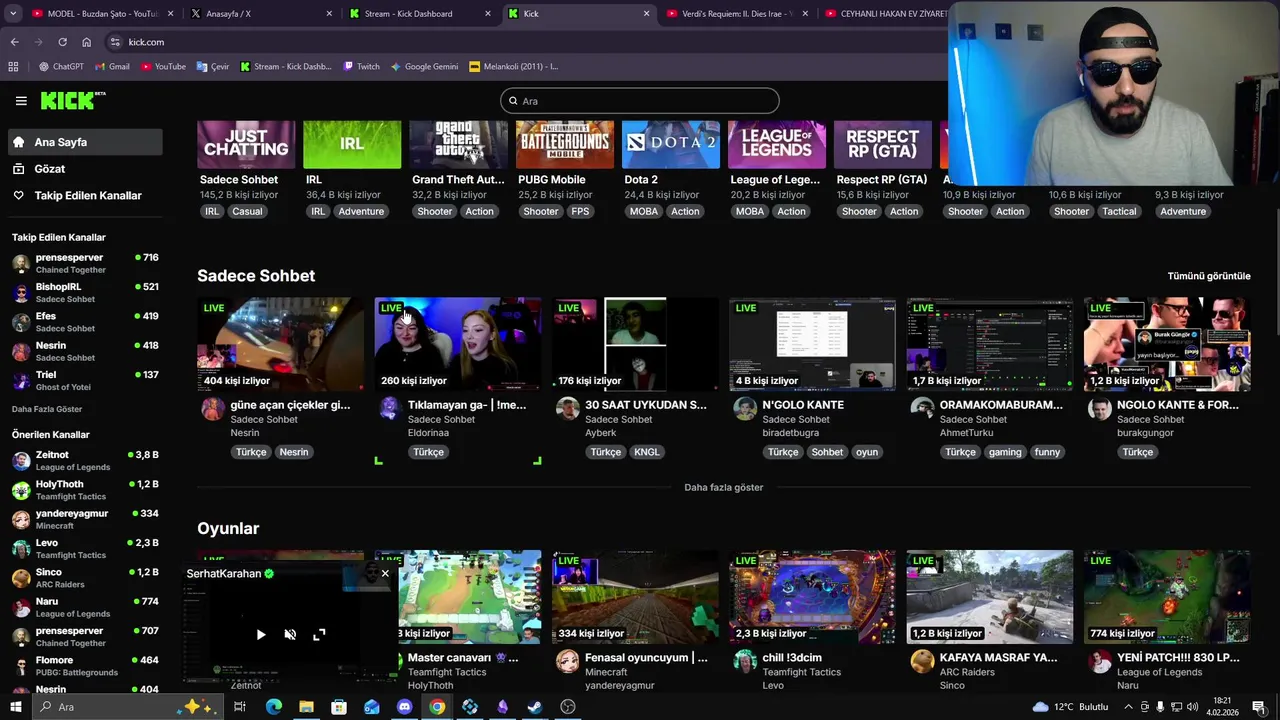Open Gözat in sidebar

pyautogui.click(x=85, y=169)
